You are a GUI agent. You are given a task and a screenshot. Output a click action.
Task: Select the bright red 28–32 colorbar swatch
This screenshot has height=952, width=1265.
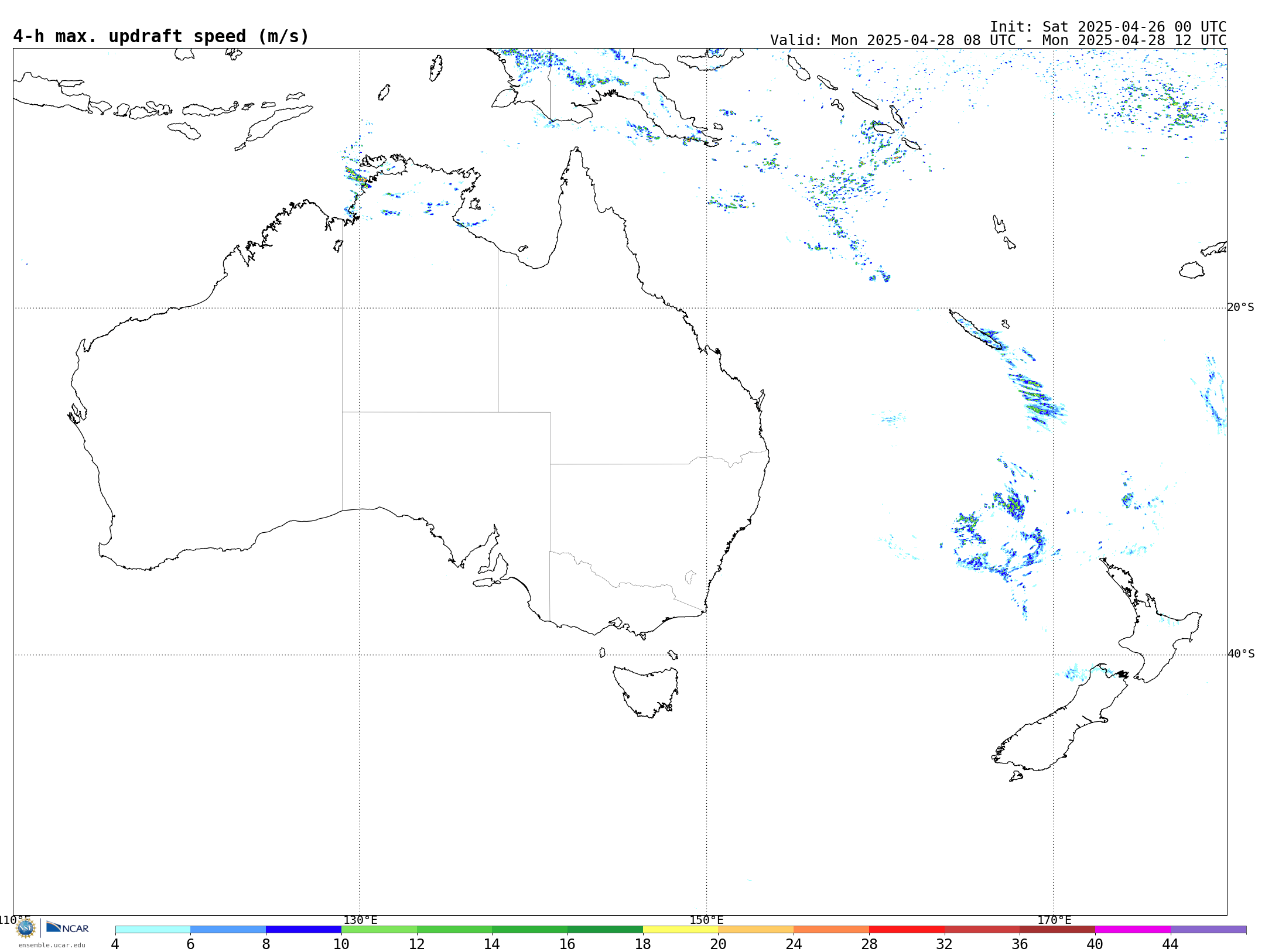tap(907, 930)
